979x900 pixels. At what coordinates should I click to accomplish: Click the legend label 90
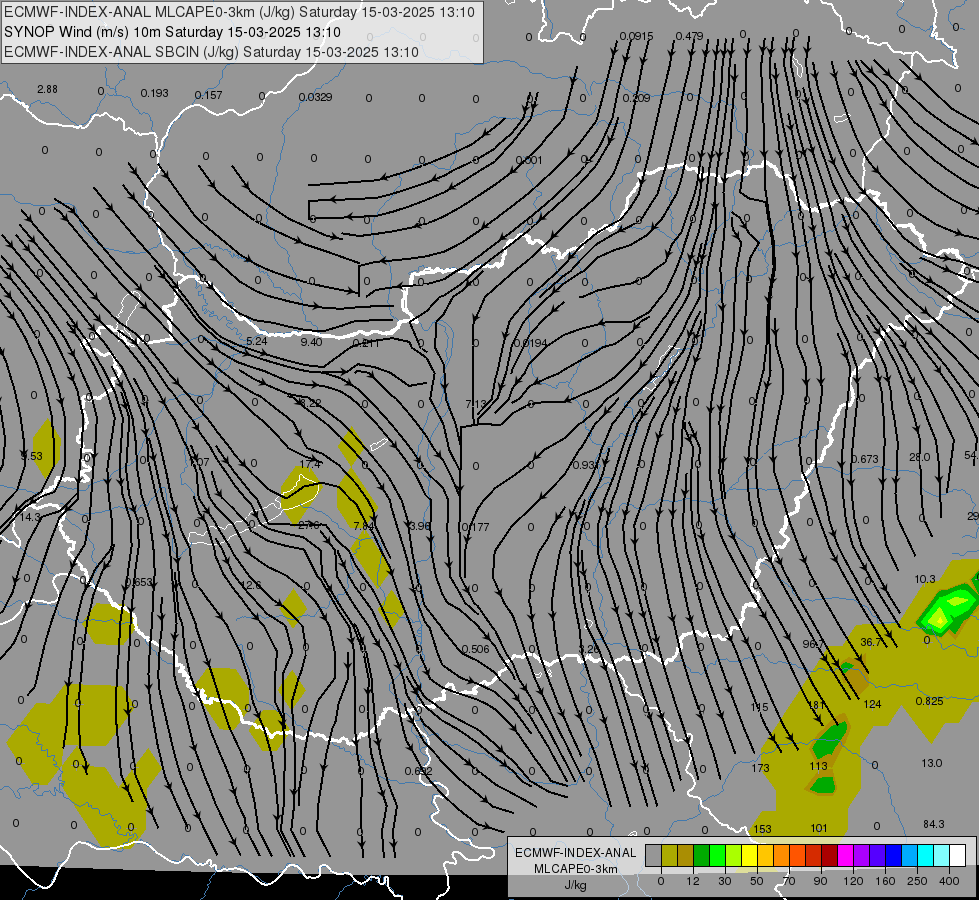[820, 881]
